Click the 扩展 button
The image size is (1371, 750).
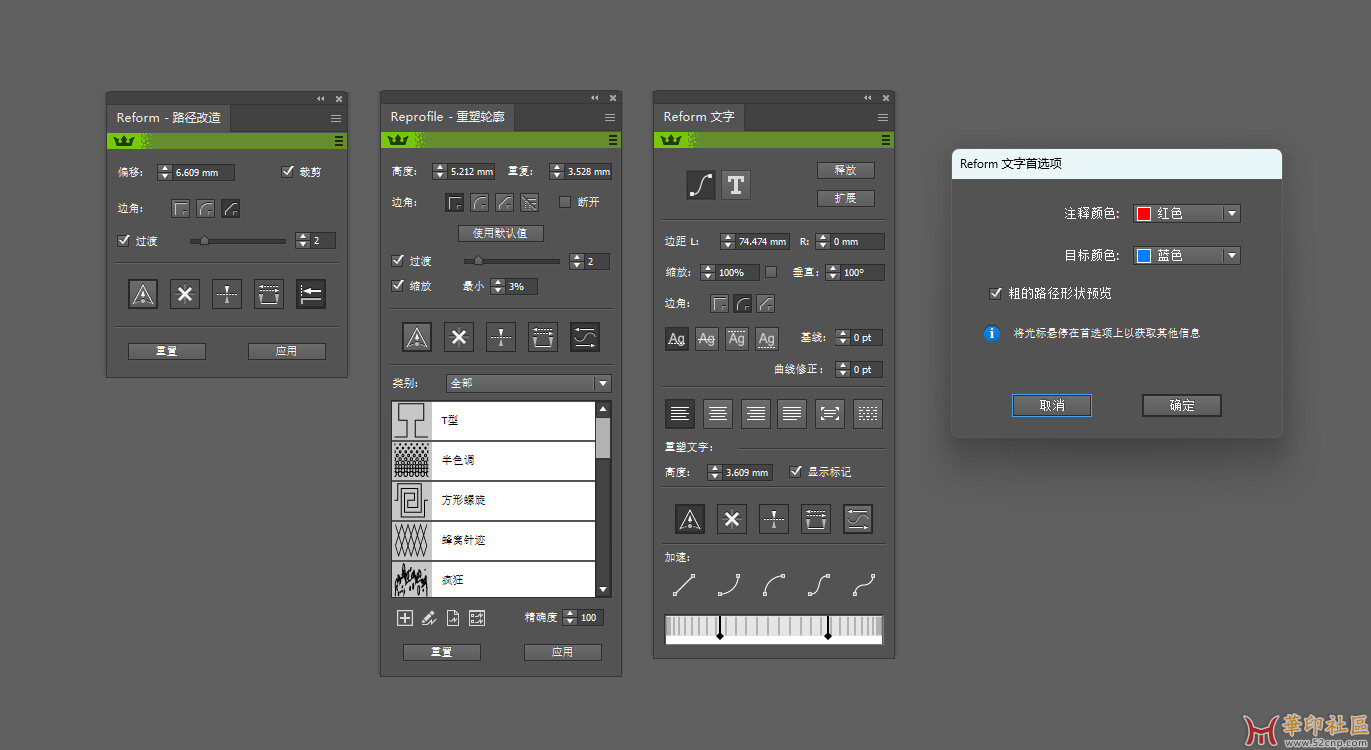[x=846, y=198]
